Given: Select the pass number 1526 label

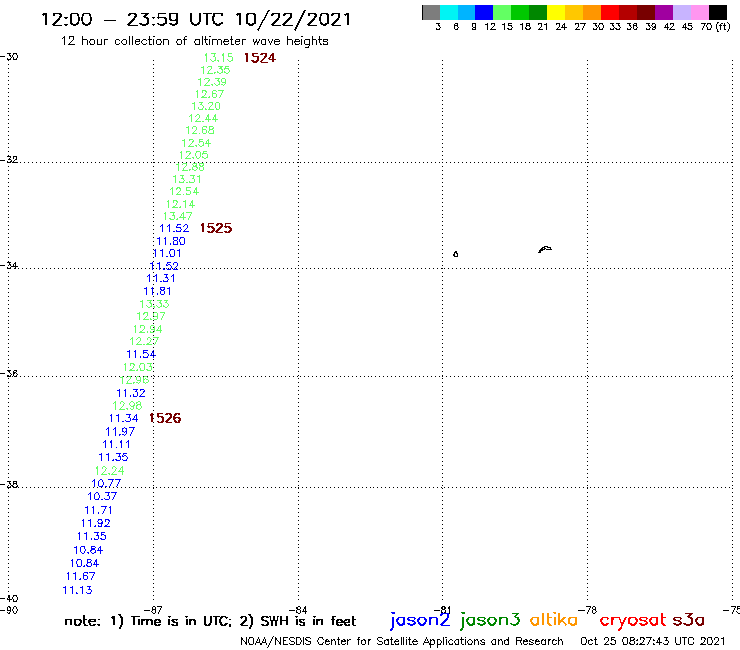Looking at the screenshot, I should pyautogui.click(x=165, y=418).
